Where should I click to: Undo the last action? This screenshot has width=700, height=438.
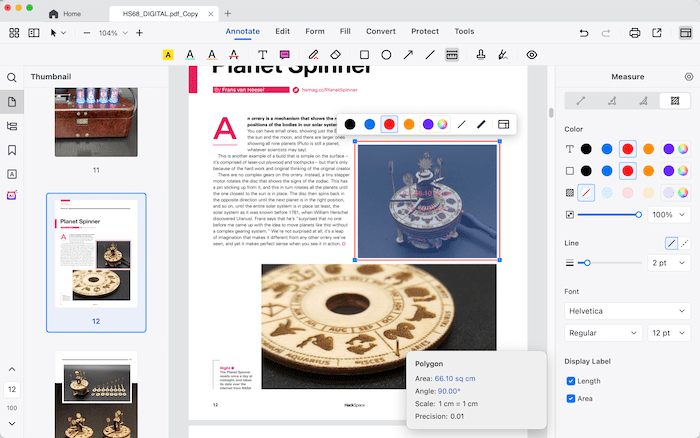coord(584,33)
